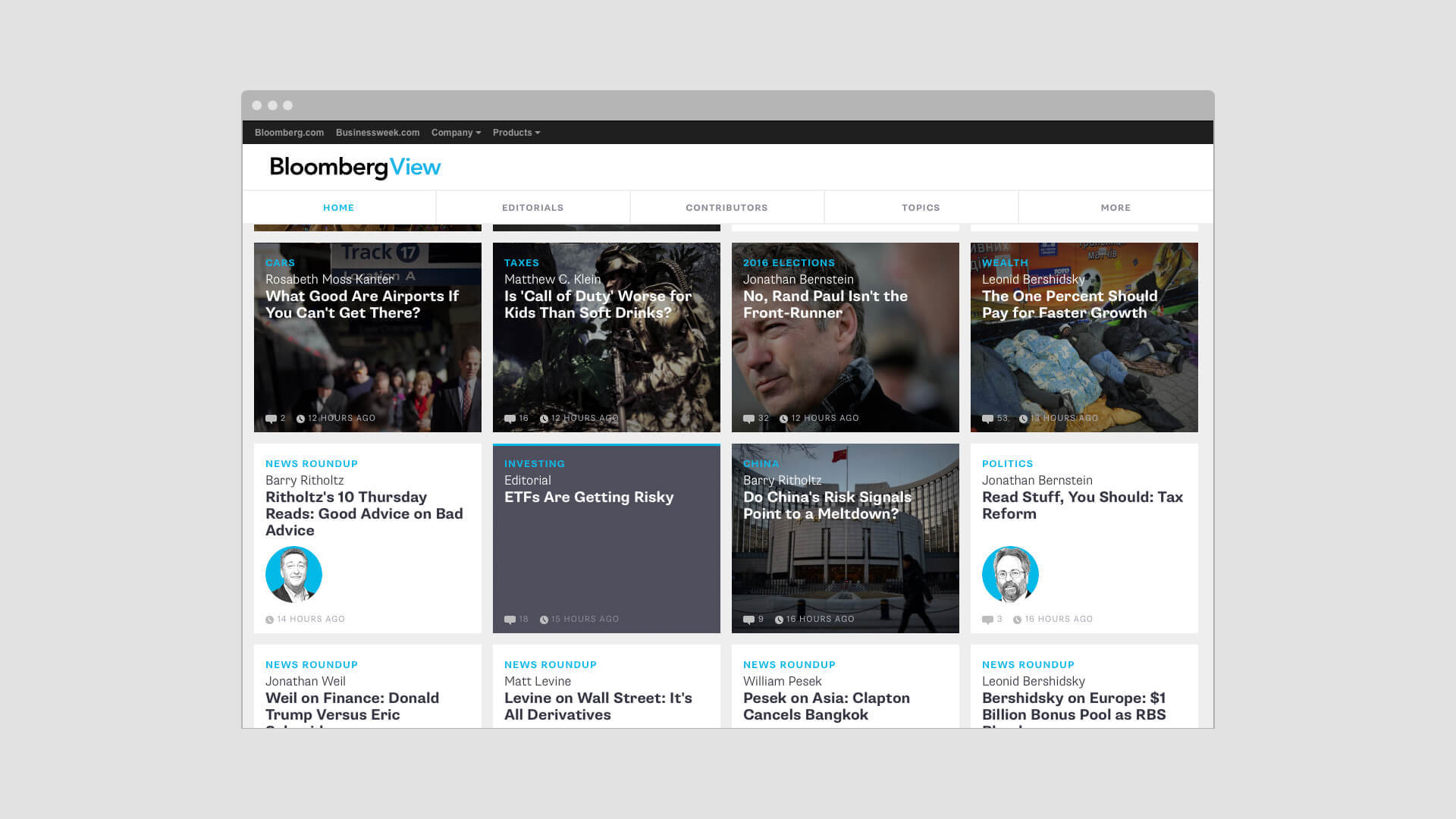Open 'Ritholtz's 10 Thursday Reads' headline

pyautogui.click(x=364, y=514)
